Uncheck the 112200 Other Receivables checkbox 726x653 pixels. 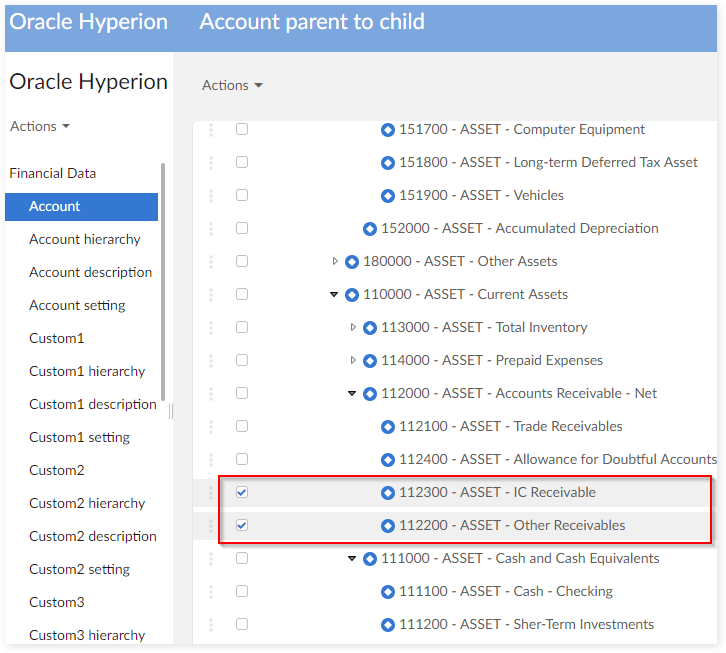click(x=242, y=526)
